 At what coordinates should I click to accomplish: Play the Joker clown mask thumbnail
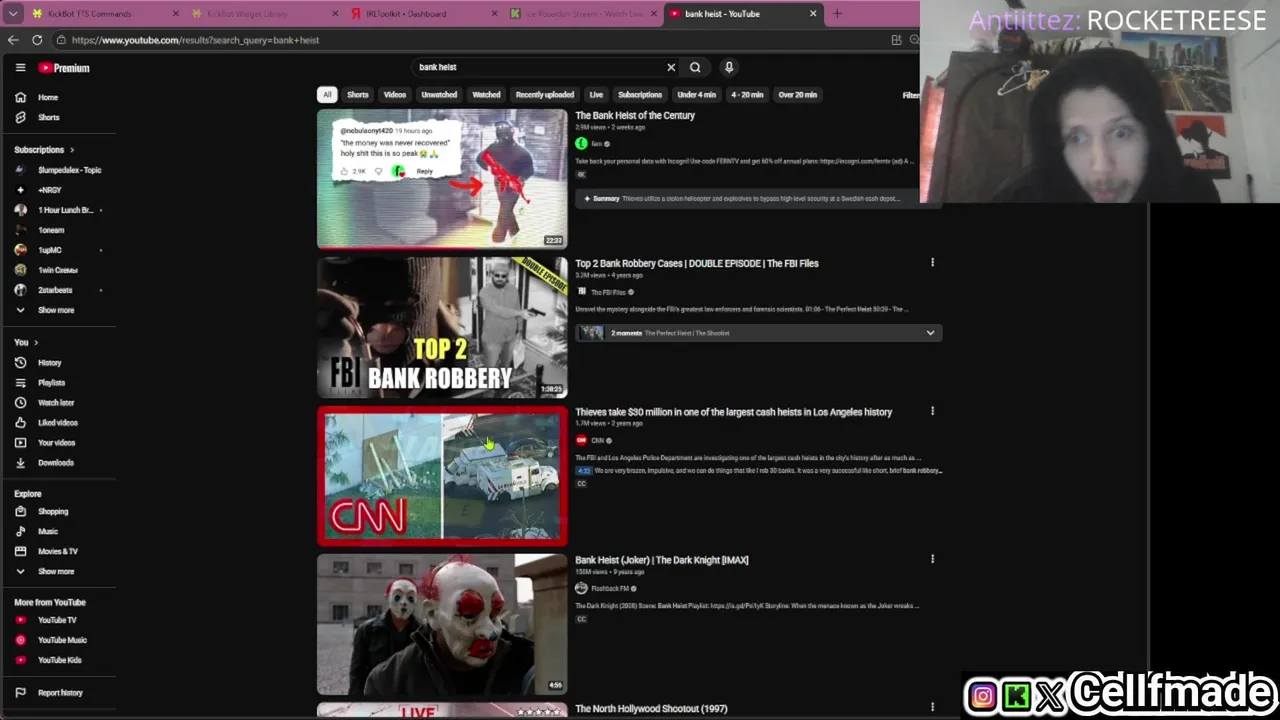[442, 624]
